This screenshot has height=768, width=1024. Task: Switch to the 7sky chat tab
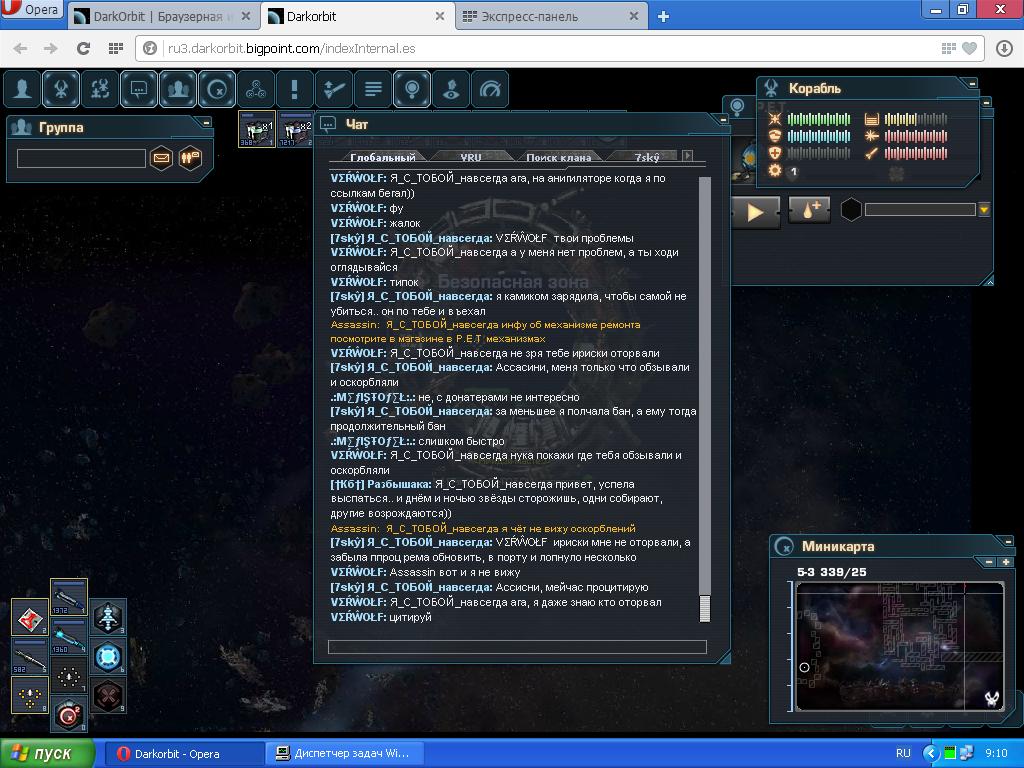tap(647, 157)
